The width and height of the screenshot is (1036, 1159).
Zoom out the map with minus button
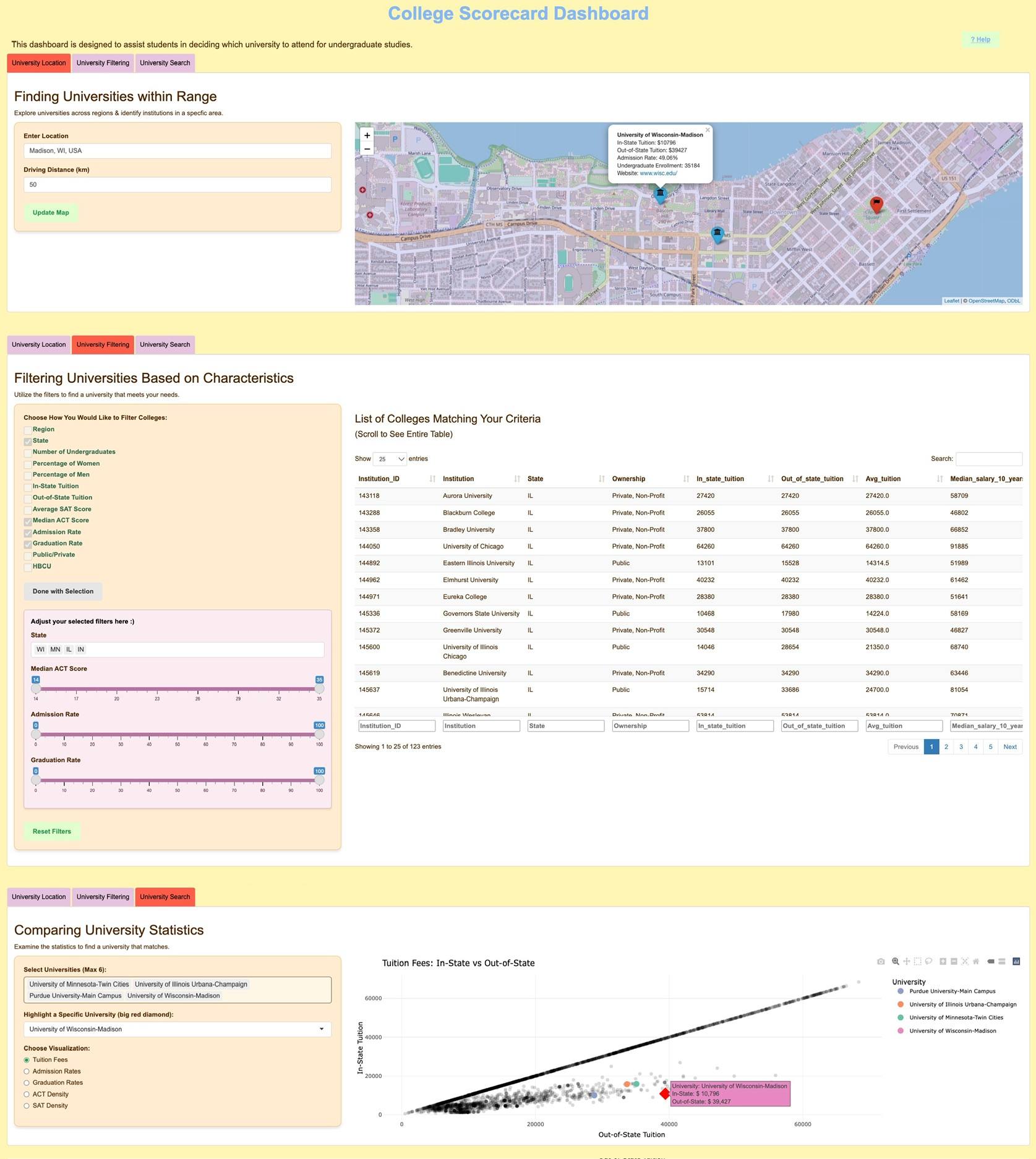(x=367, y=149)
